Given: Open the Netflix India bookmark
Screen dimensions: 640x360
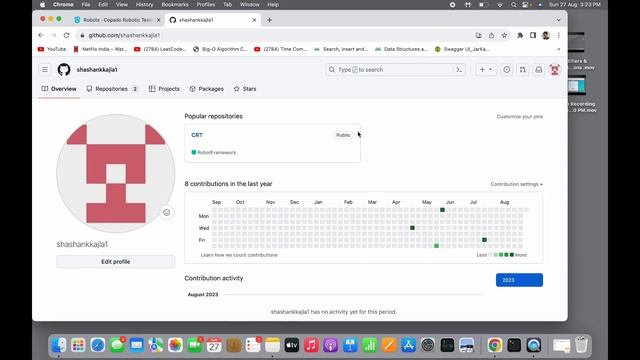Looking at the screenshot, I should 100,49.
